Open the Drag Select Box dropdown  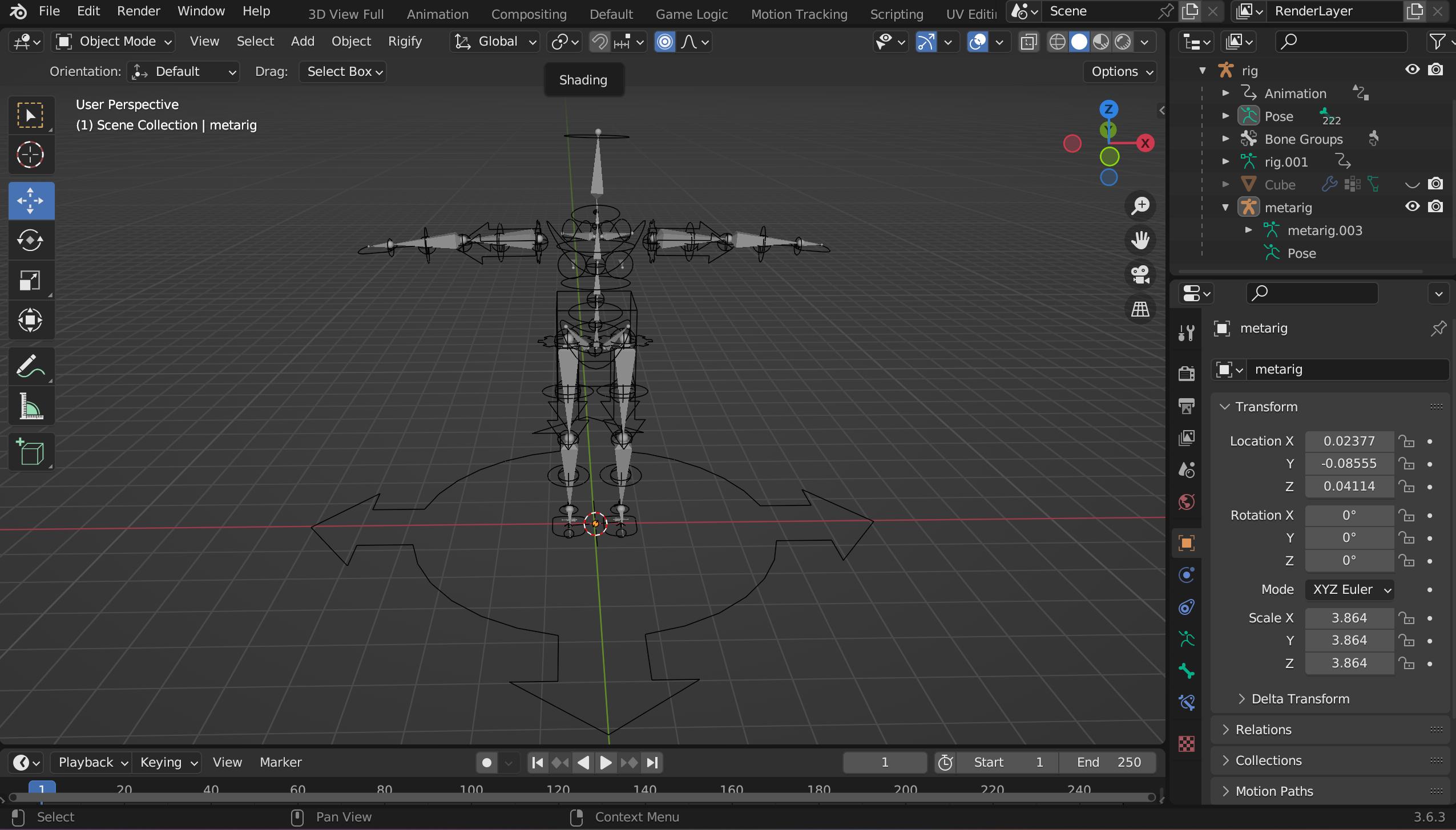click(x=342, y=72)
